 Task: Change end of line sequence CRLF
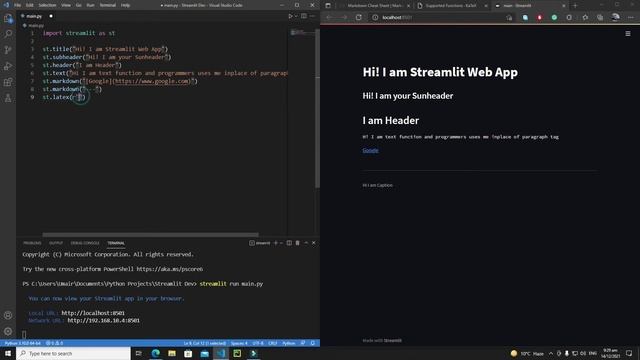(273, 343)
